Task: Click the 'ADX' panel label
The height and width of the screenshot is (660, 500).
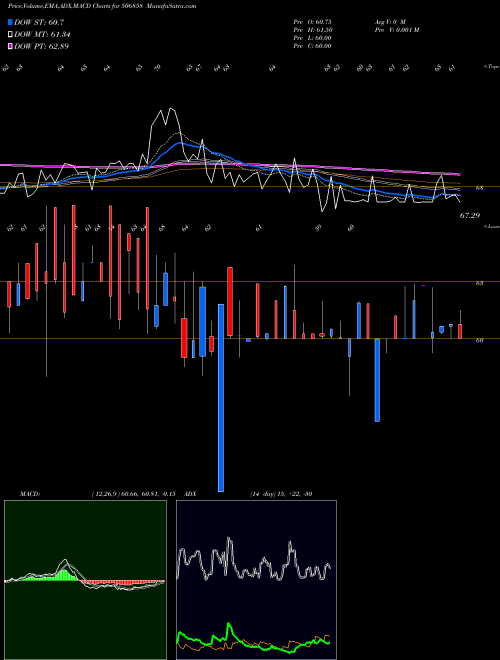Action: [190, 494]
